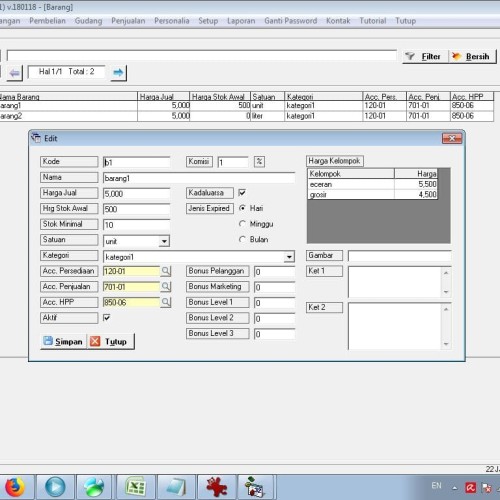Toggle the Kadaluarsa checkbox
The width and height of the screenshot is (500, 500).
(242, 193)
